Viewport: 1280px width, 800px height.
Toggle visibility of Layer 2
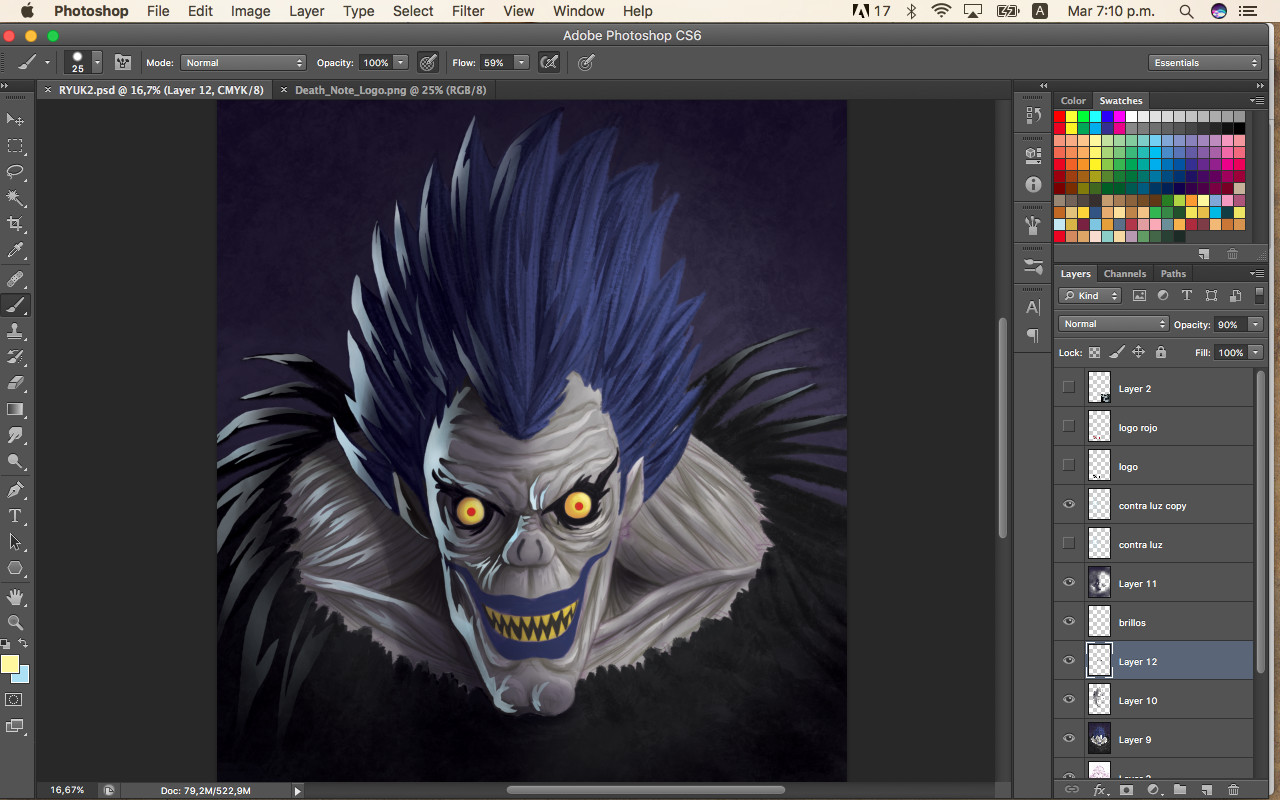coord(1068,388)
